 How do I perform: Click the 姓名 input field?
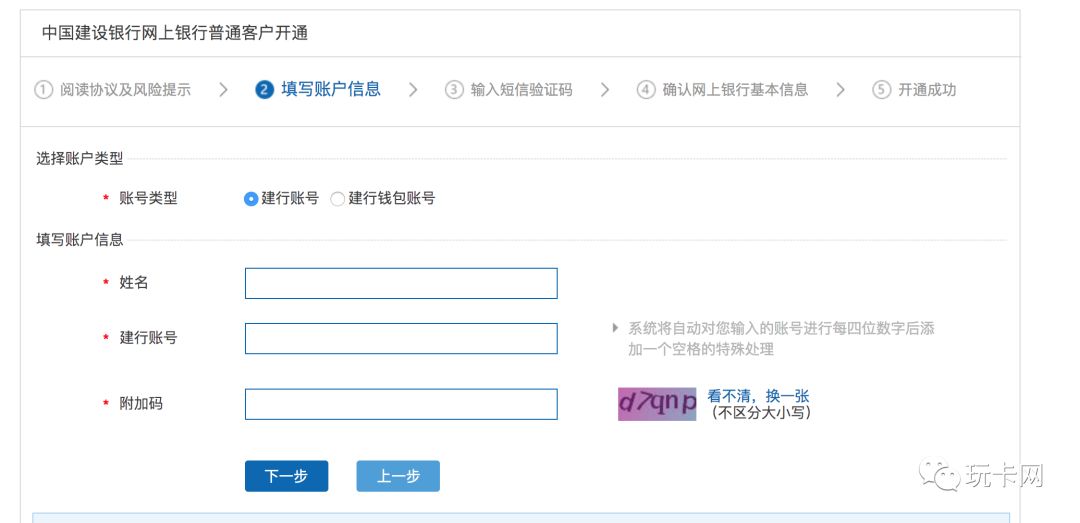tap(401, 283)
